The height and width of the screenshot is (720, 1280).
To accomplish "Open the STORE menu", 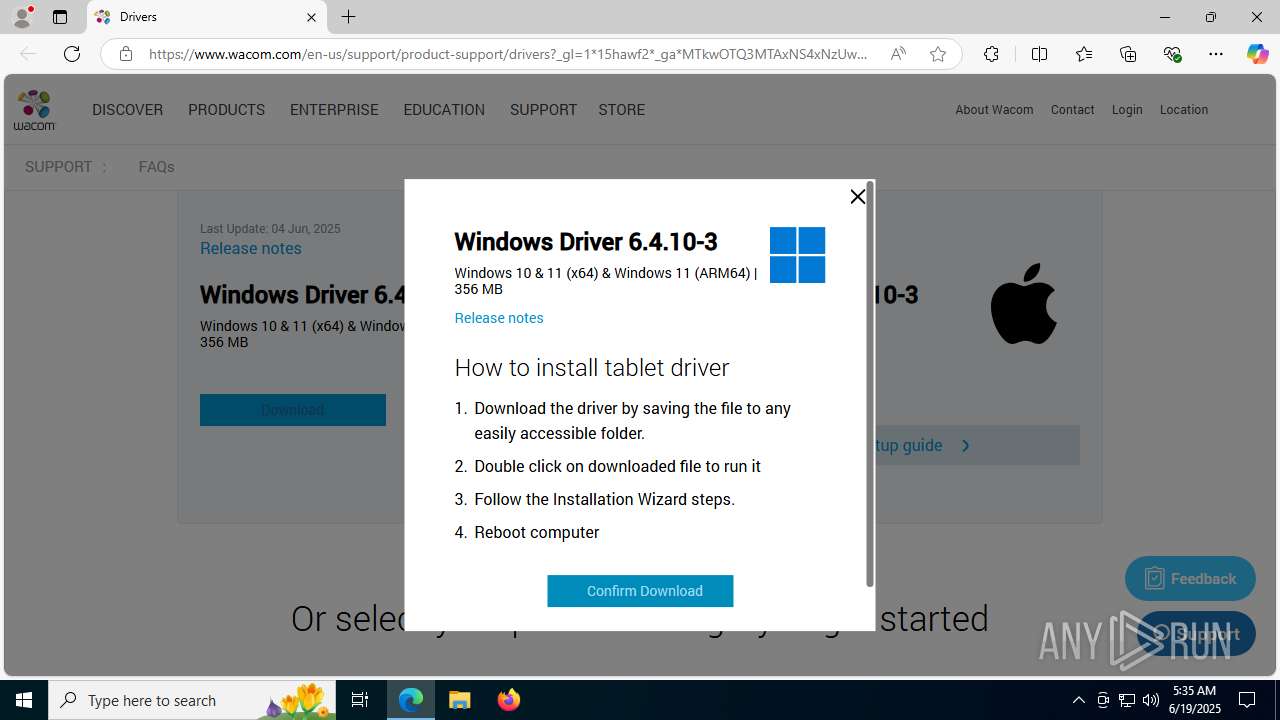I will (x=621, y=110).
